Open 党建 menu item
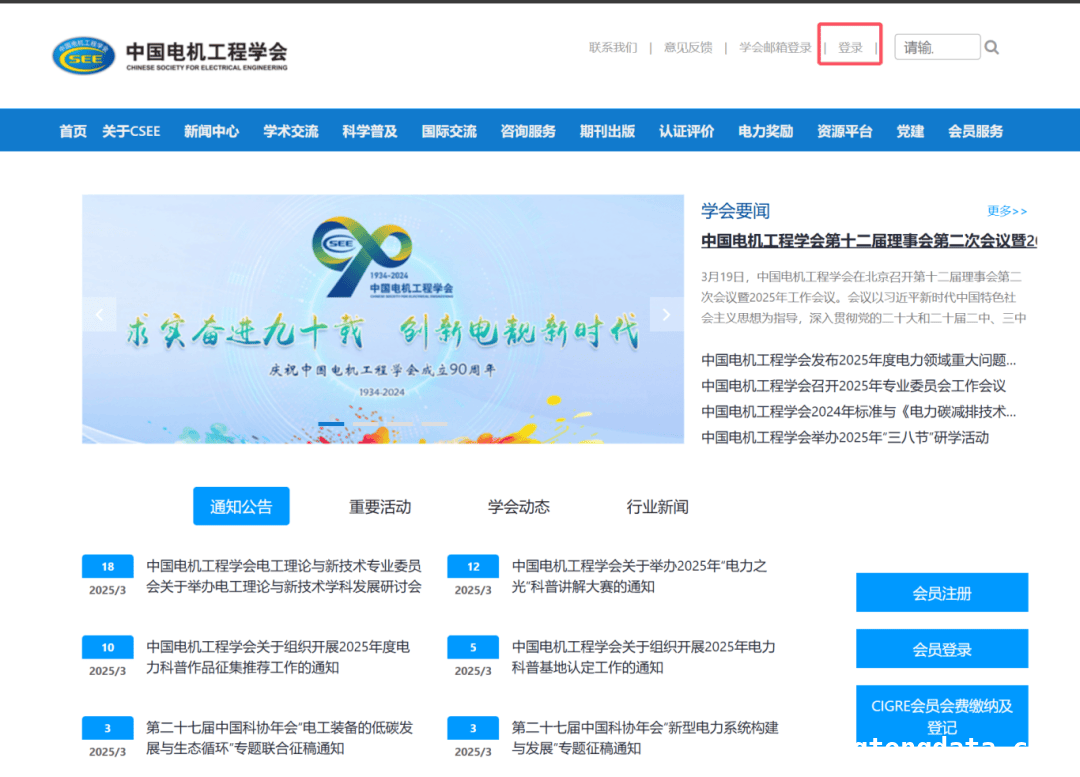Image resolution: width=1080 pixels, height=777 pixels. (x=910, y=131)
